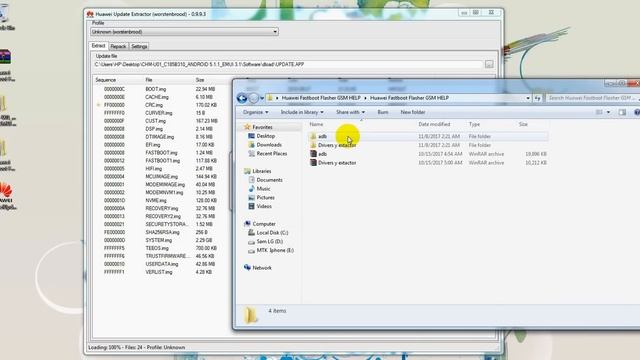
Task: Open the Profile dropdown in Huawei Extractor
Action: pyautogui.click(x=275, y=32)
